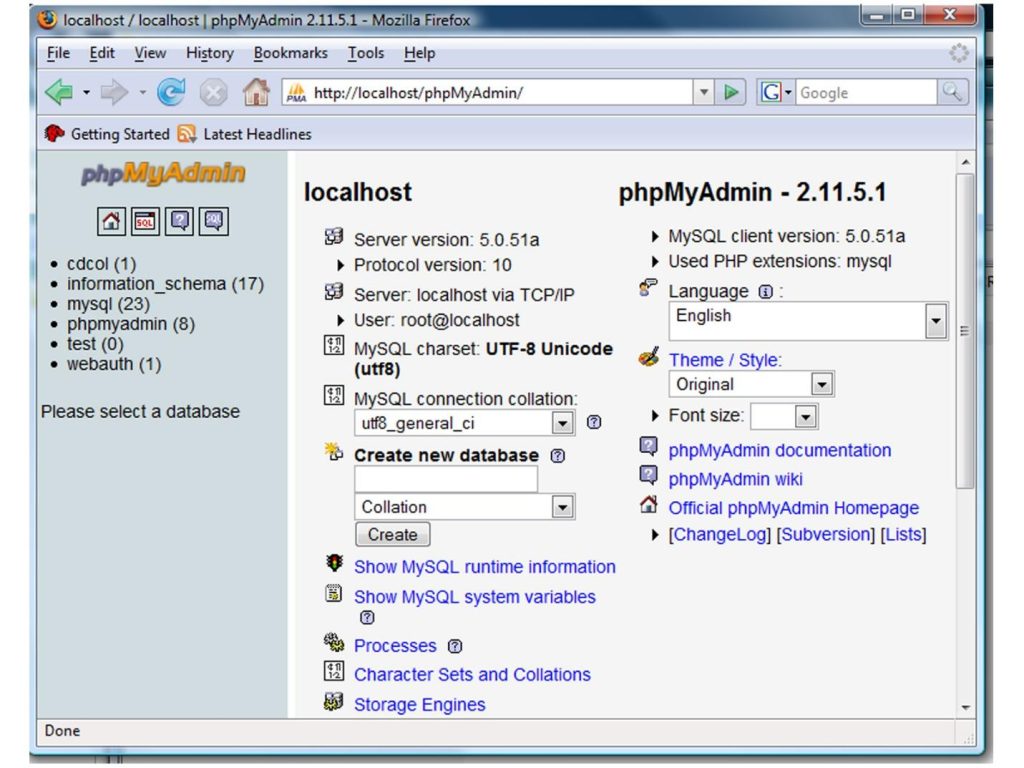Click the search magnifier icon

click(952, 92)
